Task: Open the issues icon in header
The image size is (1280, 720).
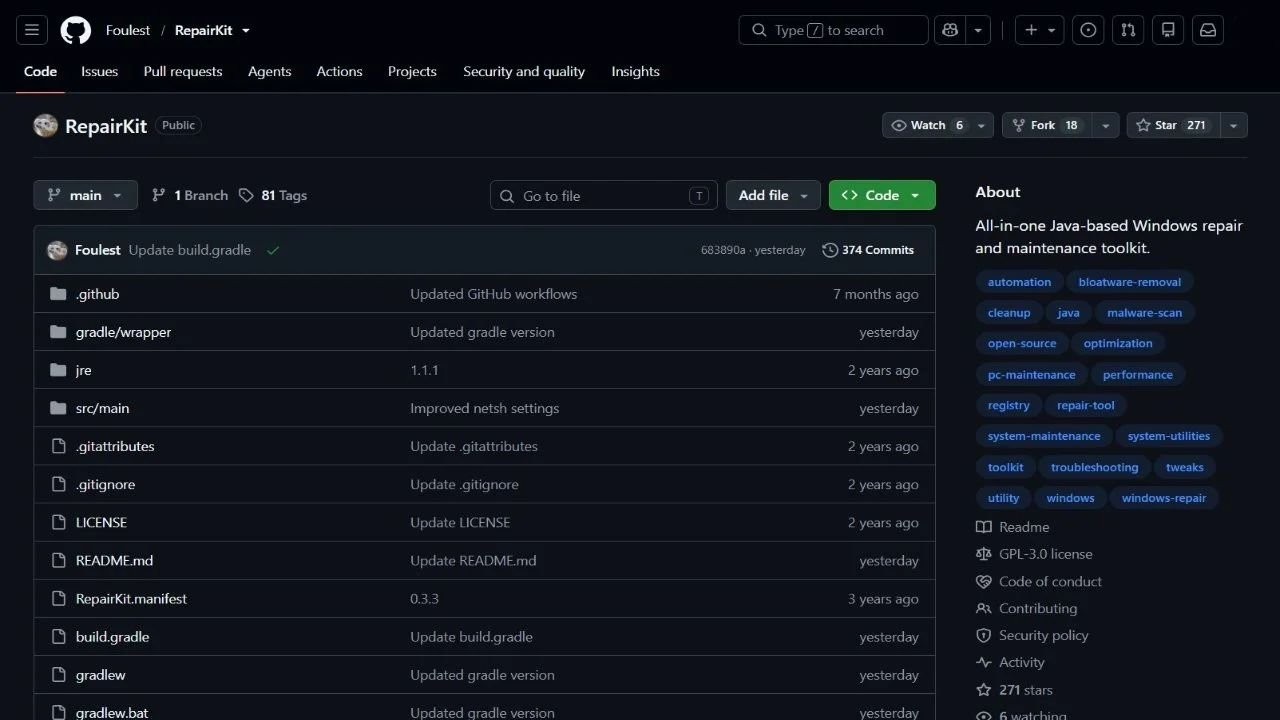Action: 1089,30
